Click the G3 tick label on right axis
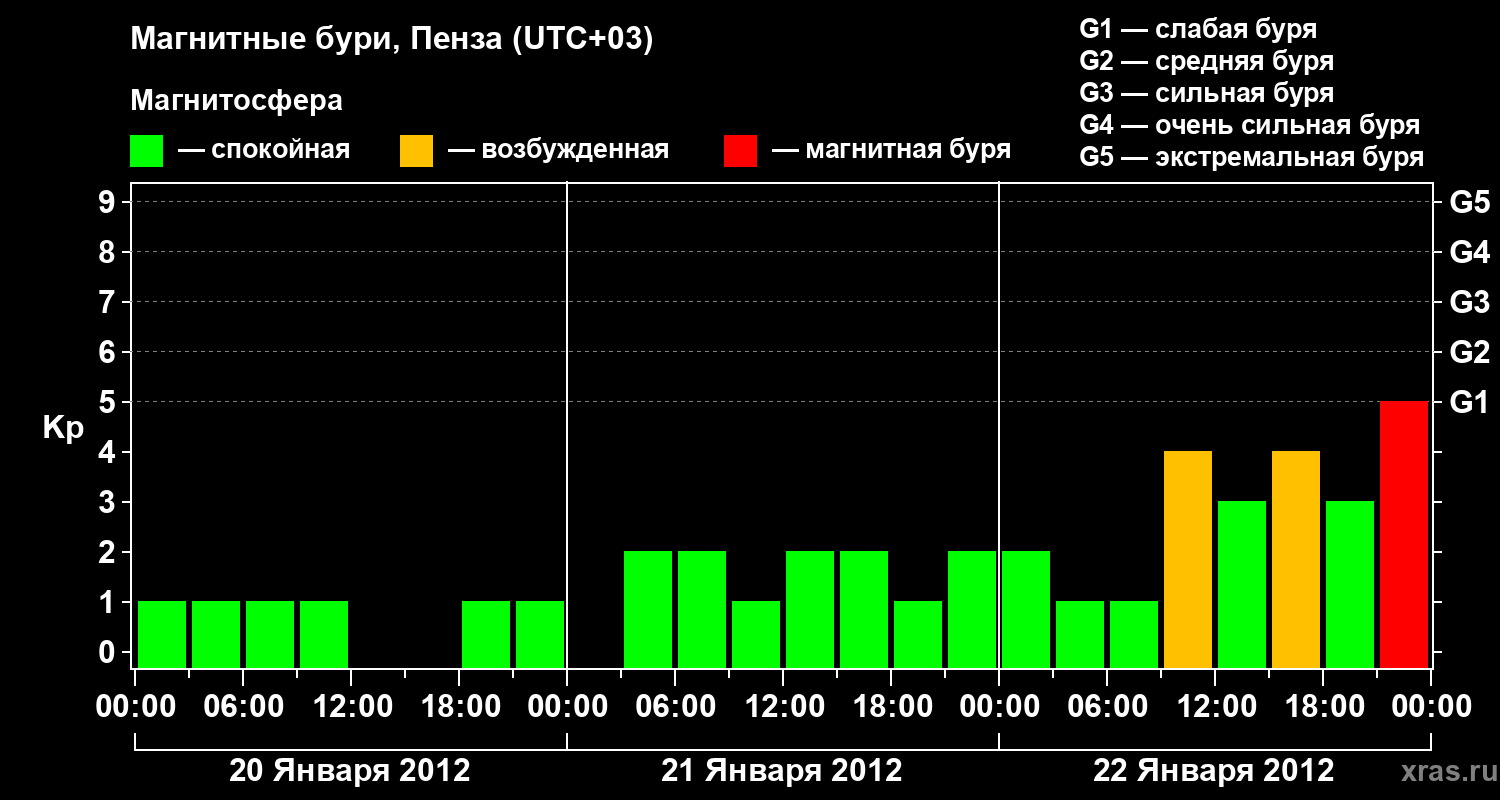The image size is (1500, 800). click(1469, 302)
